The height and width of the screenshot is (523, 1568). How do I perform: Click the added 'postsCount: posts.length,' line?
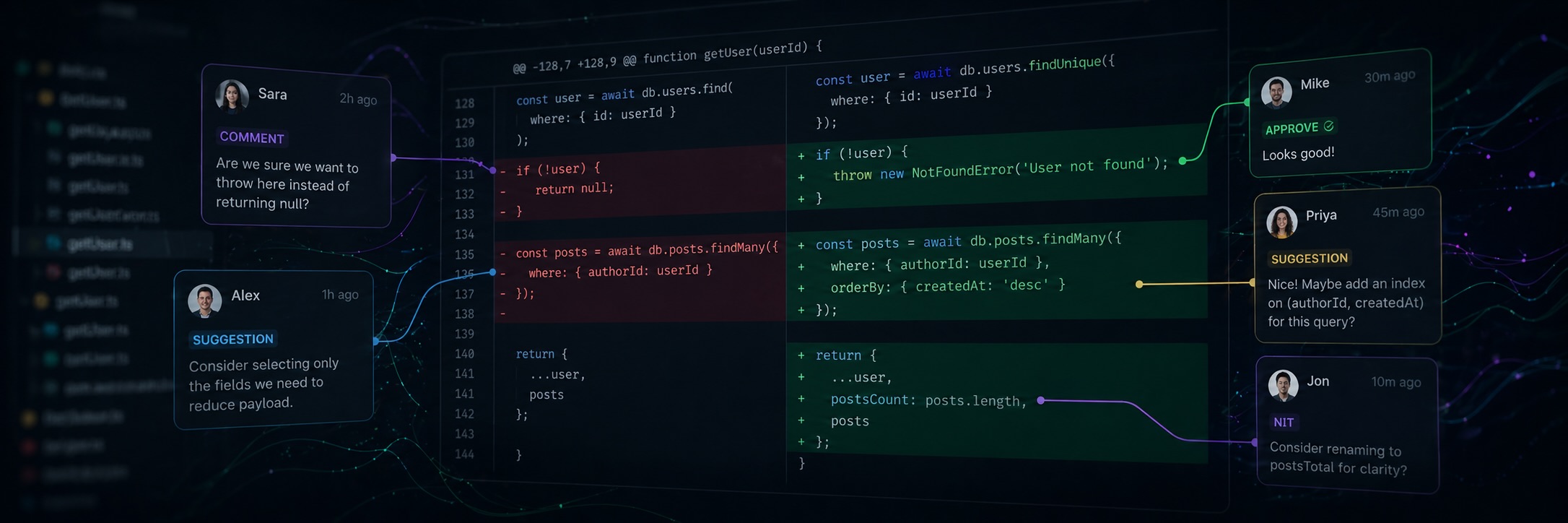point(928,400)
